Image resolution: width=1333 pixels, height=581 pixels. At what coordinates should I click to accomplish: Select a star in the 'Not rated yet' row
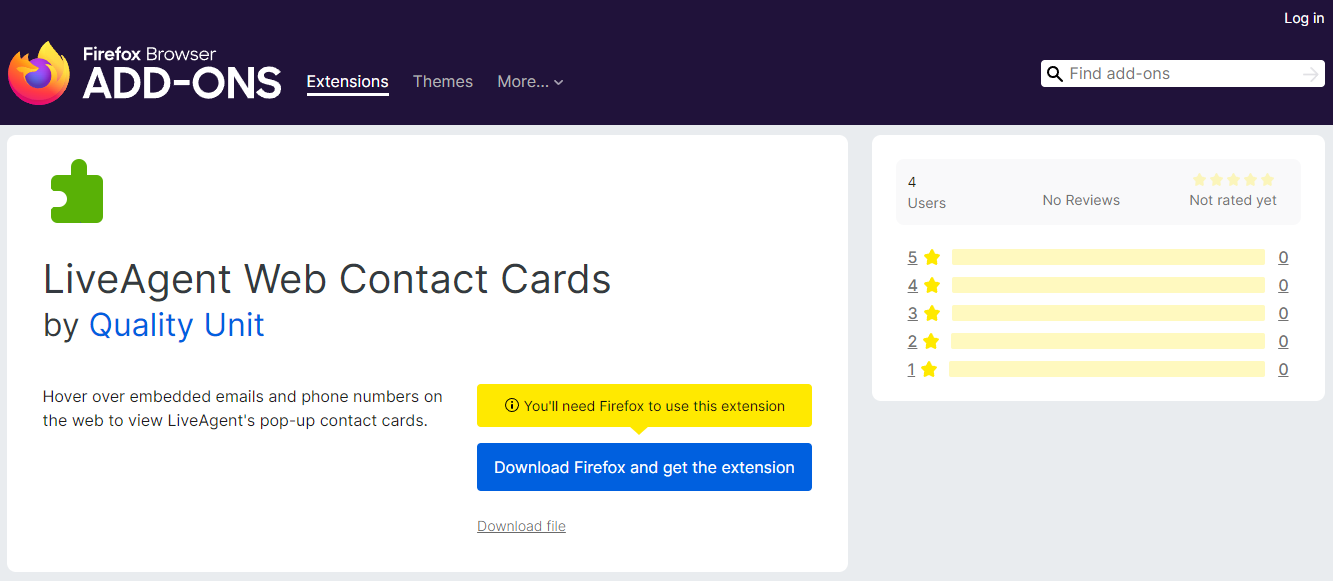point(1233,180)
